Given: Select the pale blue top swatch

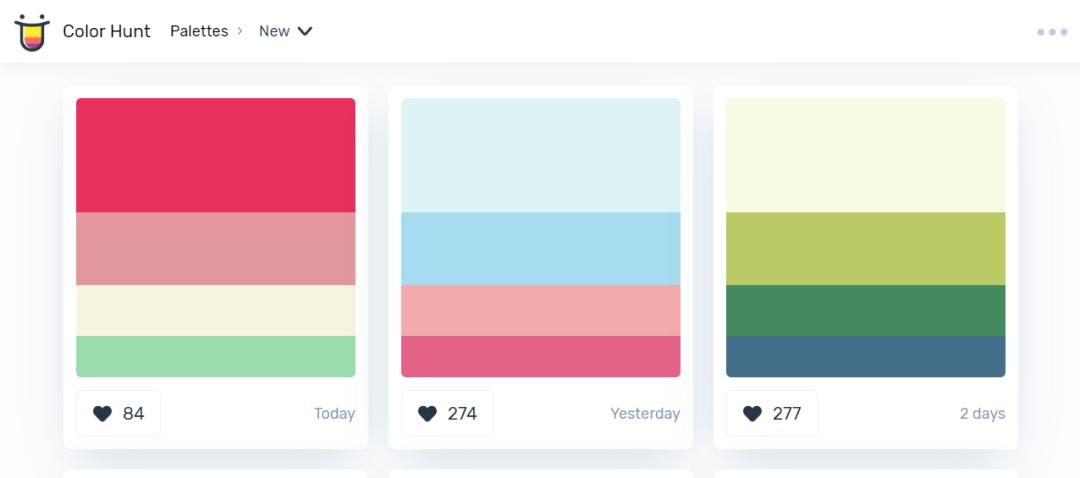Looking at the screenshot, I should tap(540, 155).
